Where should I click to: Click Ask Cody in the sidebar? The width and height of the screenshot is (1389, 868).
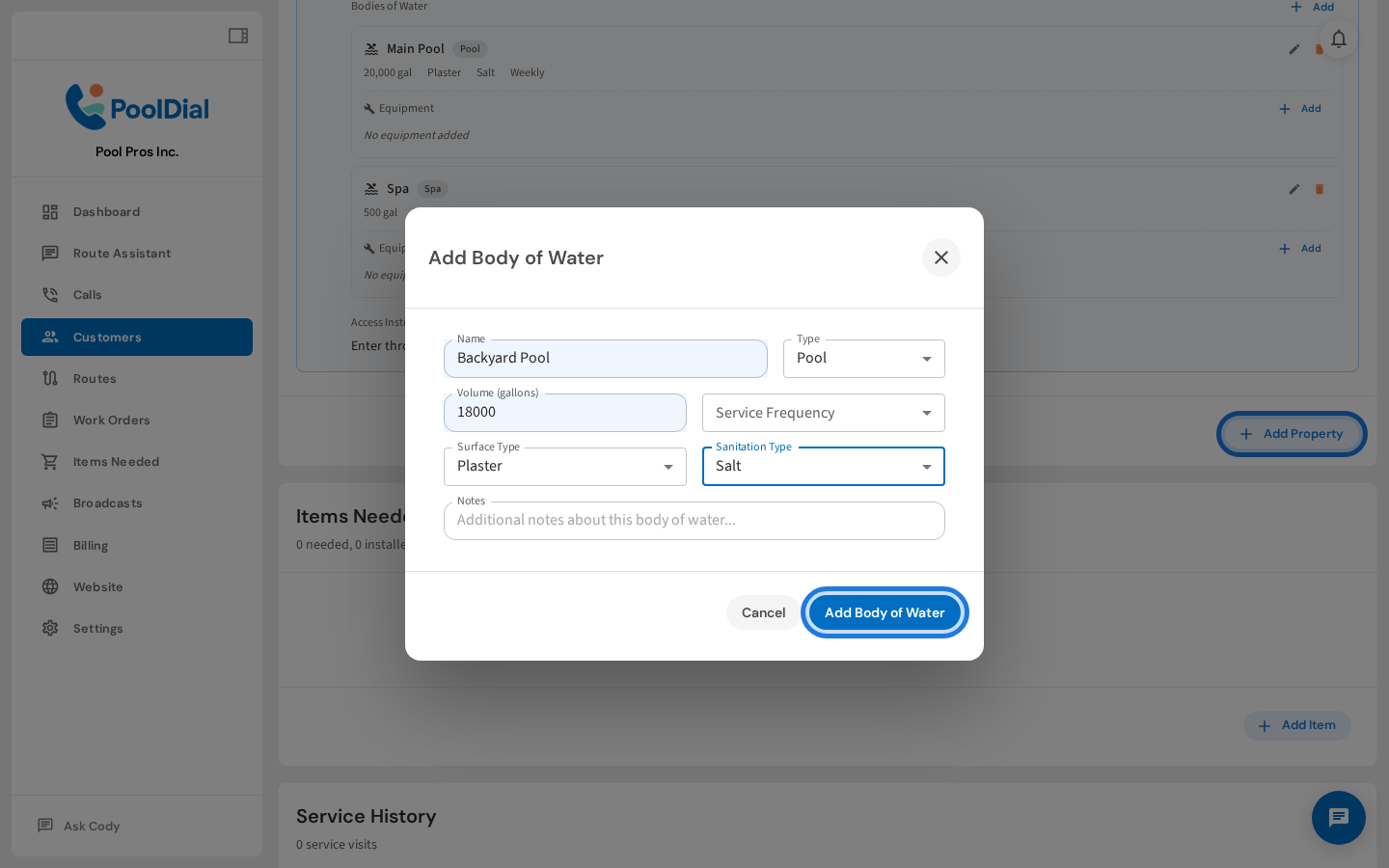point(90,826)
